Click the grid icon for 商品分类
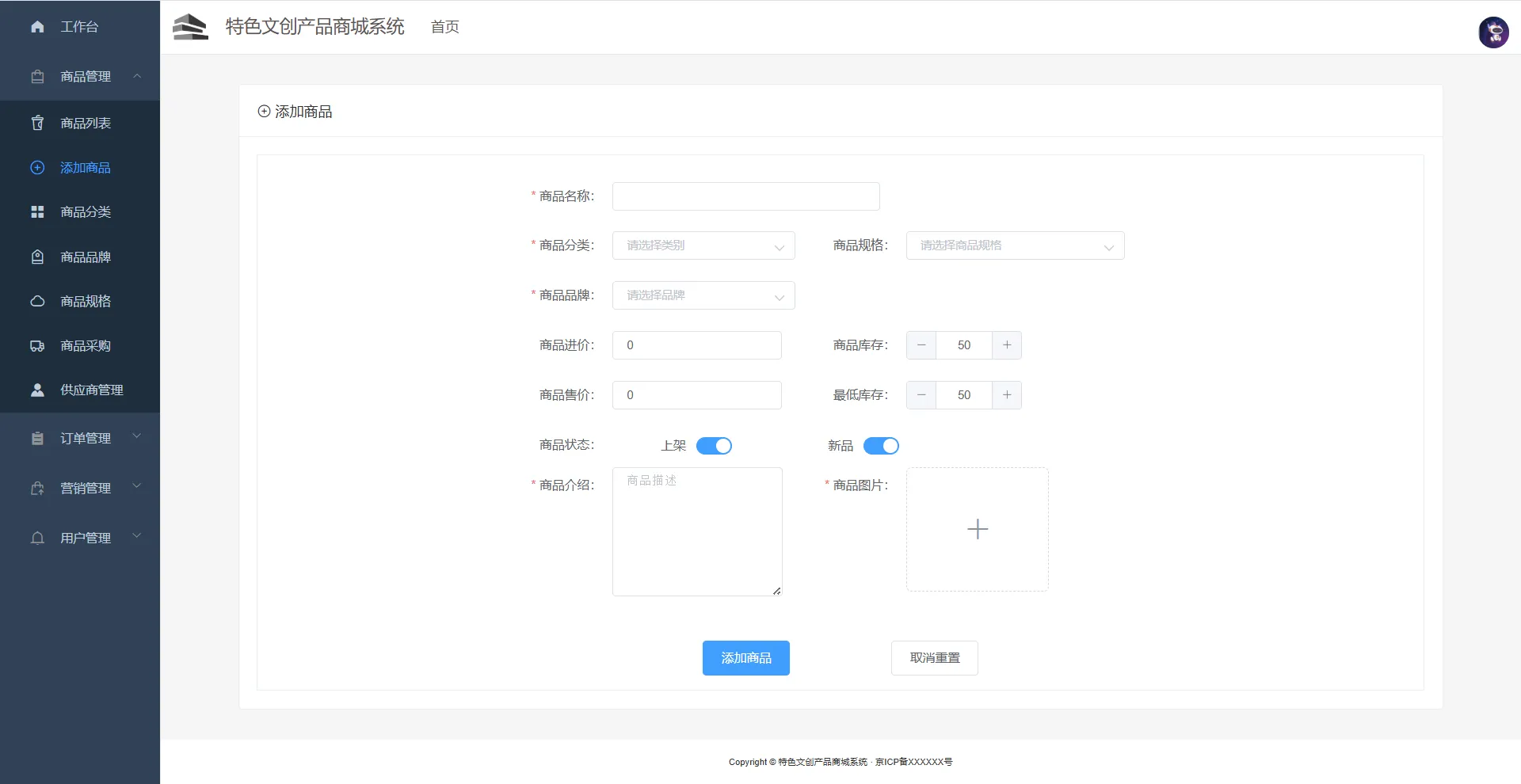 click(37, 212)
